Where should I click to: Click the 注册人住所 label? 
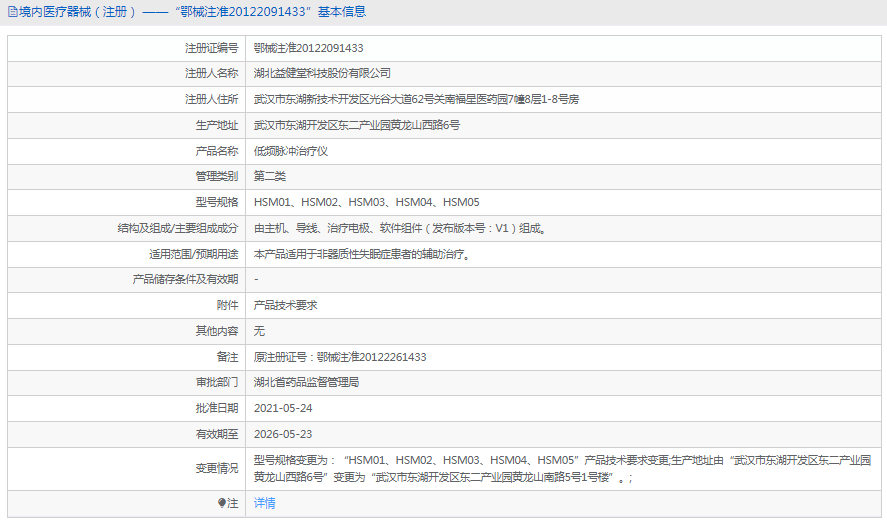pyautogui.click(x=212, y=99)
